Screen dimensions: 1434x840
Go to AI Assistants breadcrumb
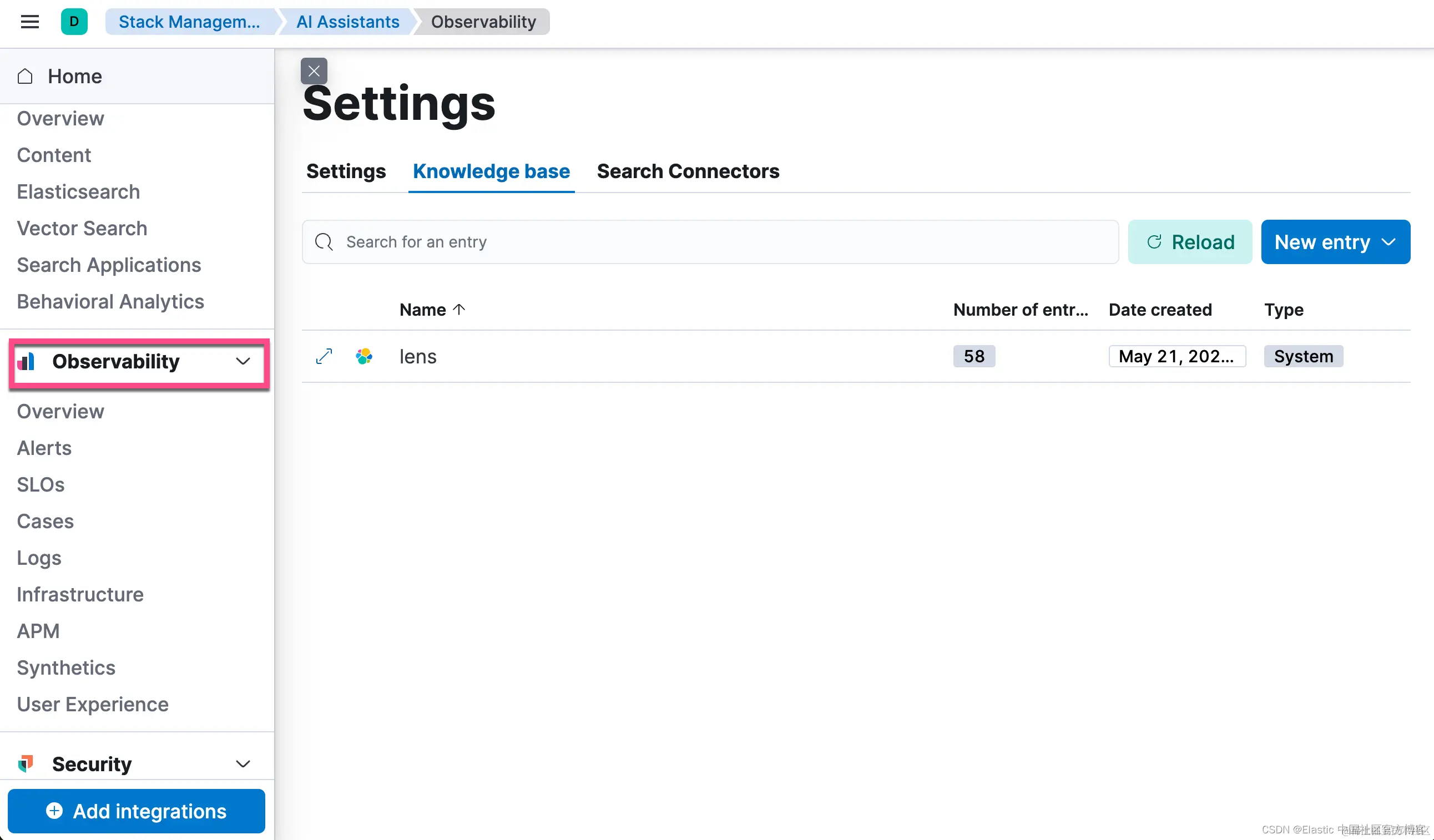point(348,22)
